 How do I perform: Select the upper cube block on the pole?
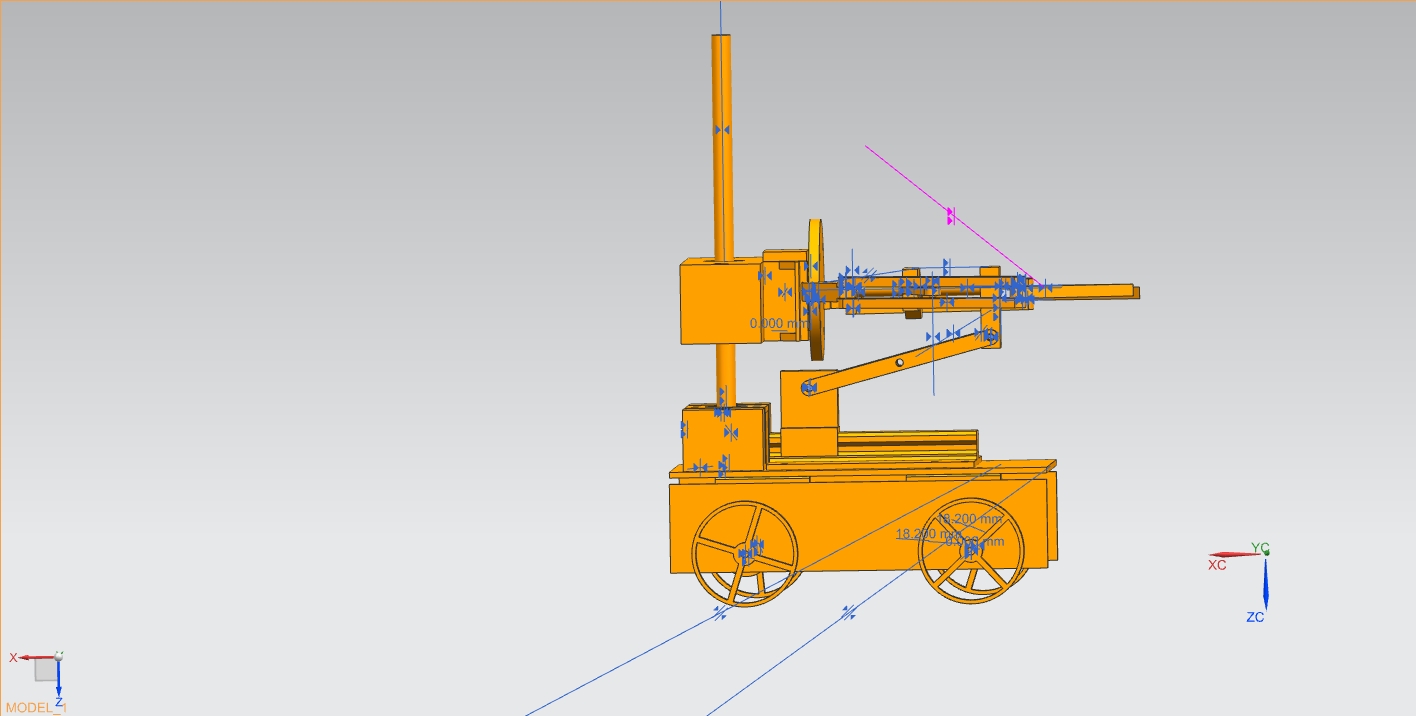click(x=720, y=301)
